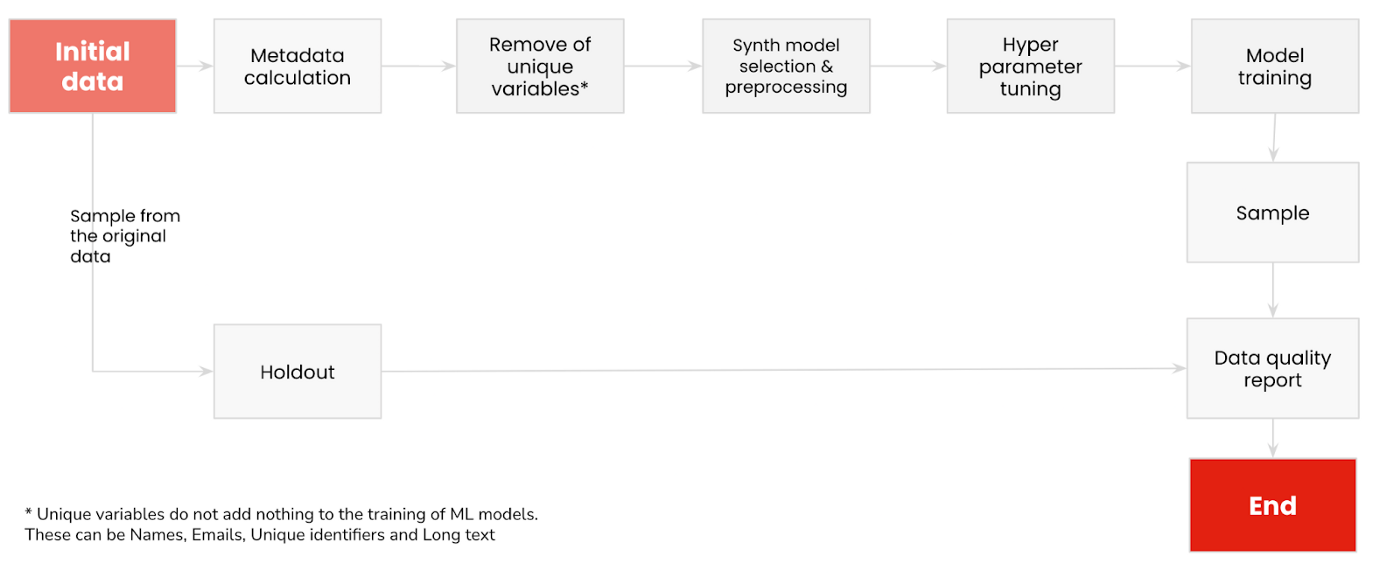Click the unique variables footnote text
The height and width of the screenshot is (576, 1400).
pyautogui.click(x=281, y=524)
